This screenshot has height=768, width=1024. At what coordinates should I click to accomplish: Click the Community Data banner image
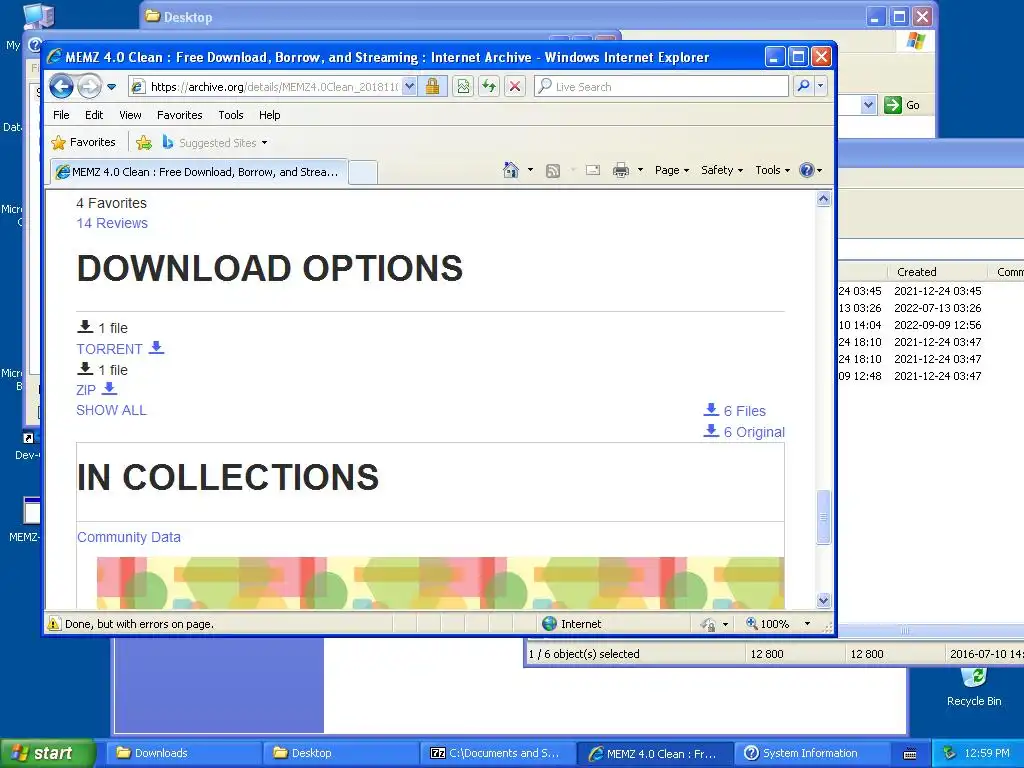[x=440, y=583]
